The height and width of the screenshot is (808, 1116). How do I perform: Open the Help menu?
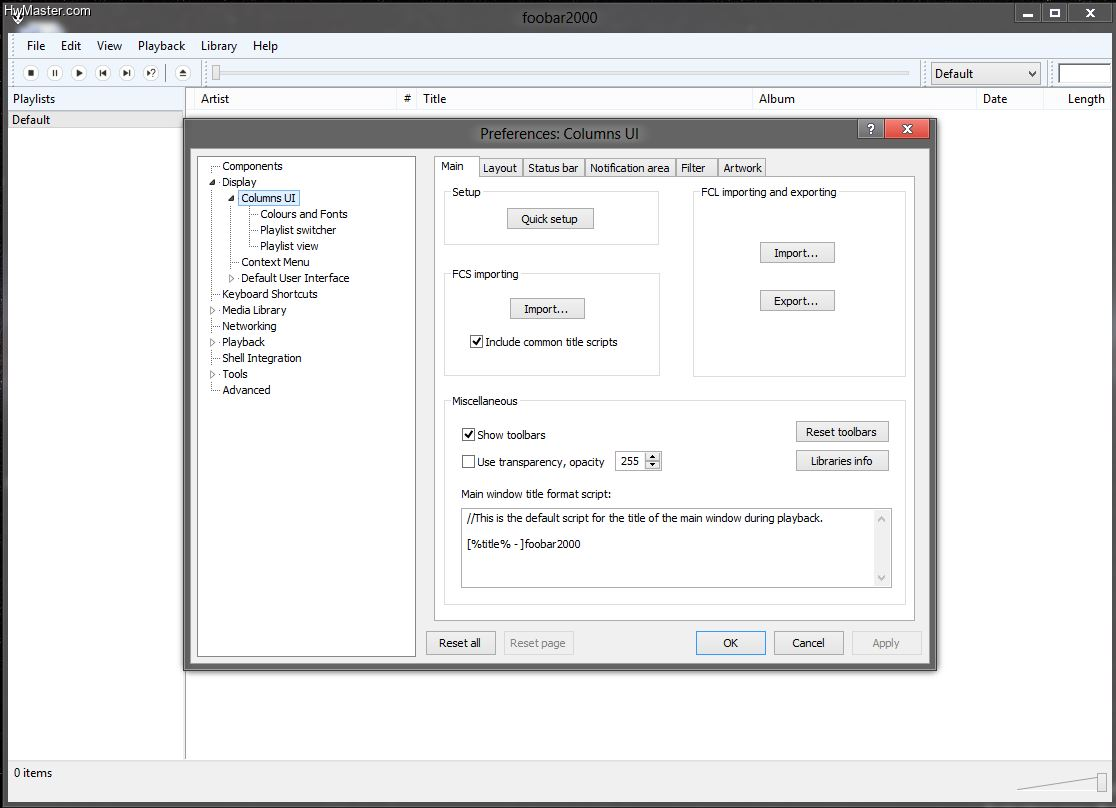(x=265, y=46)
